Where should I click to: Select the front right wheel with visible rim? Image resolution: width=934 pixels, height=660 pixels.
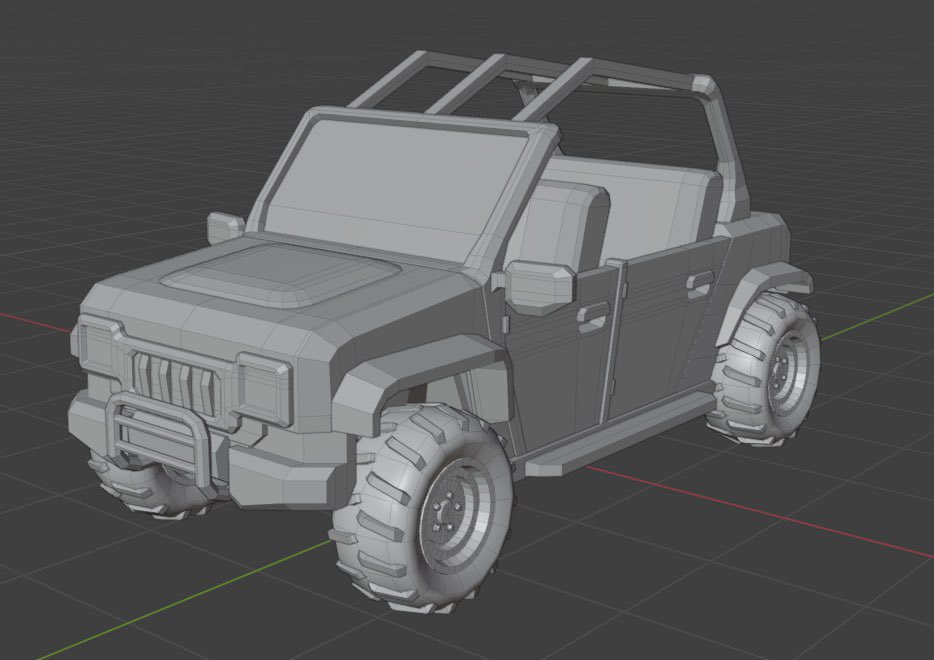point(423,508)
